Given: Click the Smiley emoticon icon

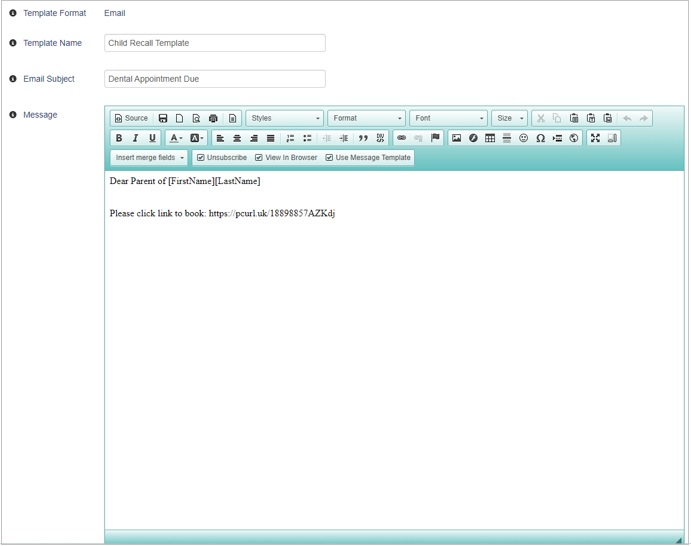Looking at the screenshot, I should 524,138.
